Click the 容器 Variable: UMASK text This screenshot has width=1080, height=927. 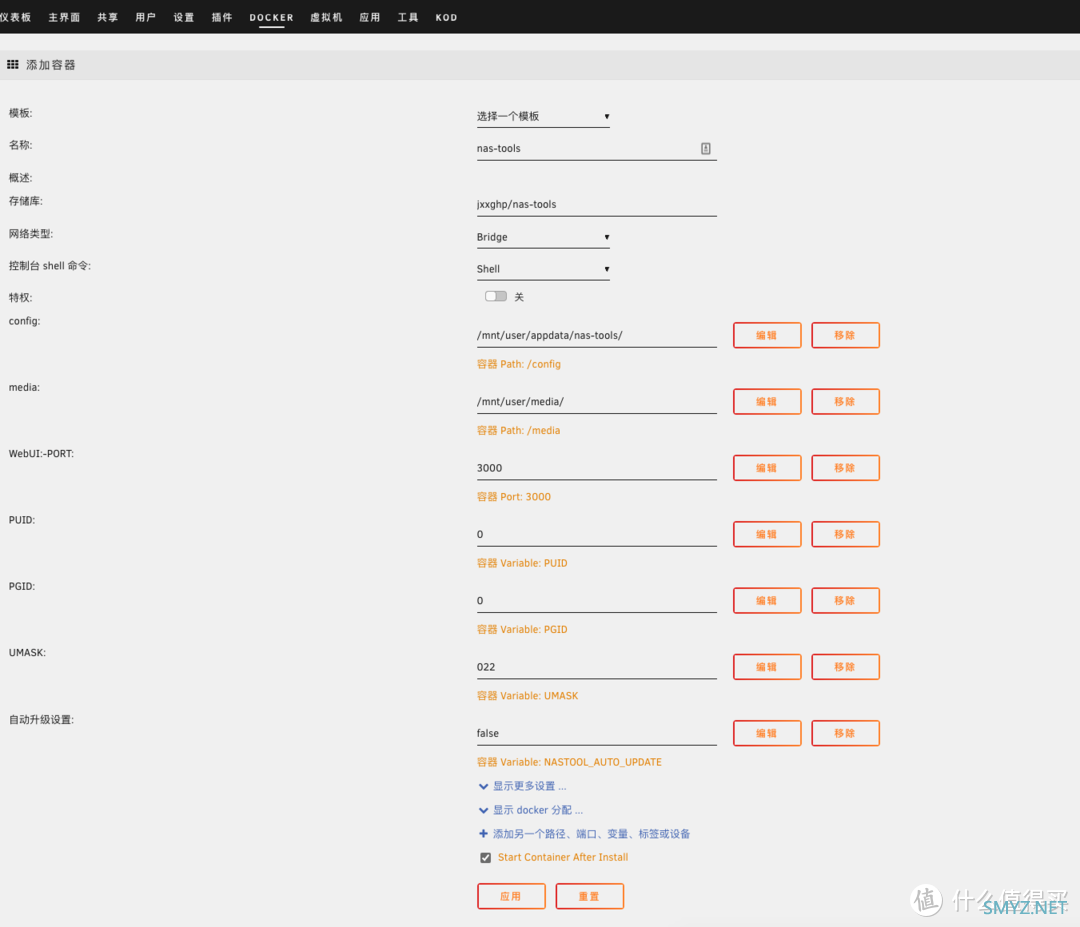point(528,696)
